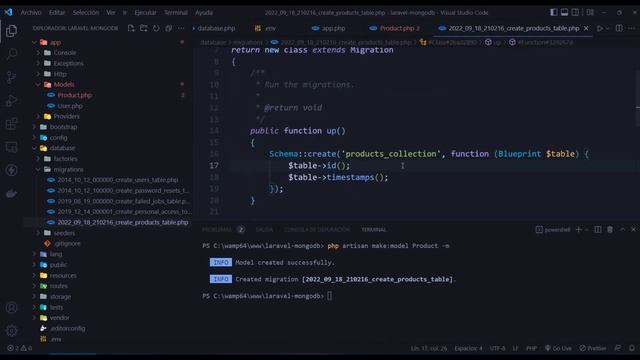Change UTF-8 encoding in status bar
Viewport: 640px width, 360px height.
click(497, 348)
